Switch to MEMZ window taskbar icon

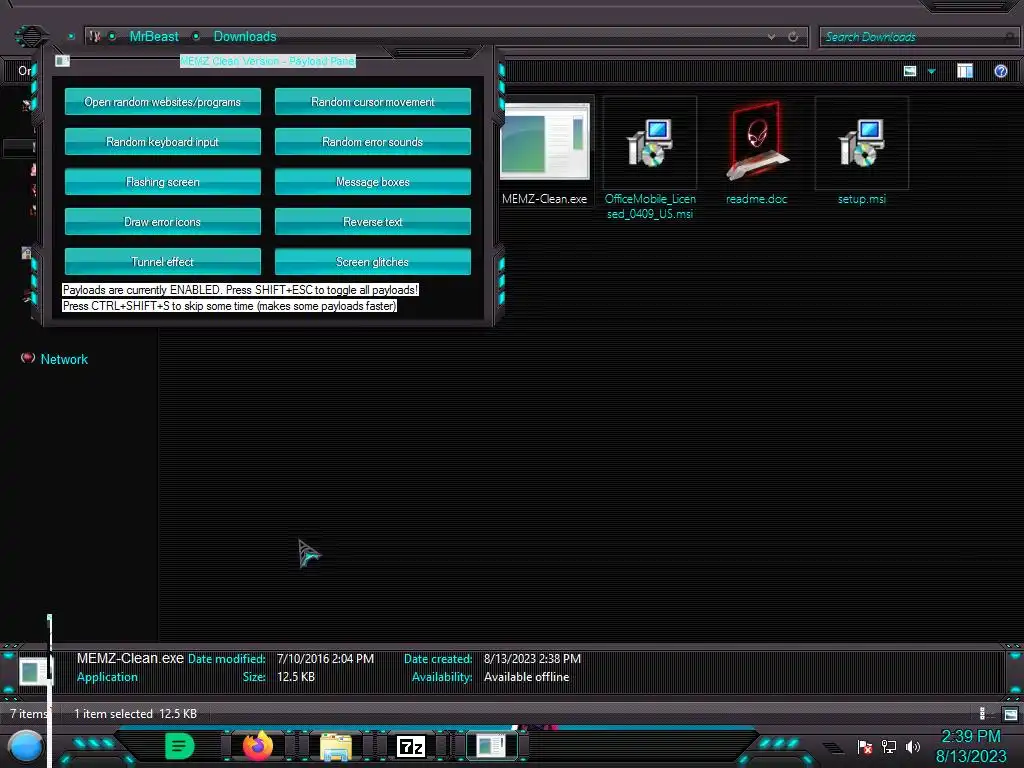click(490, 746)
